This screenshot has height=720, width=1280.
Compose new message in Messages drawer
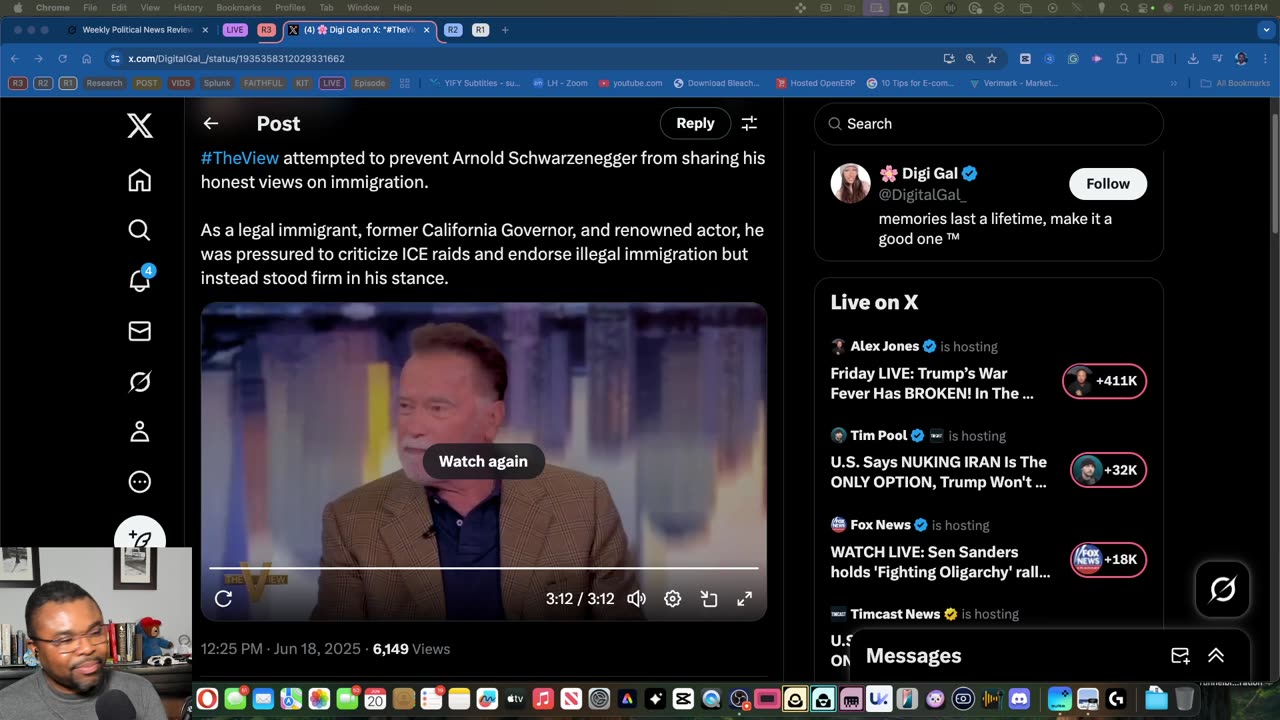click(x=1180, y=656)
